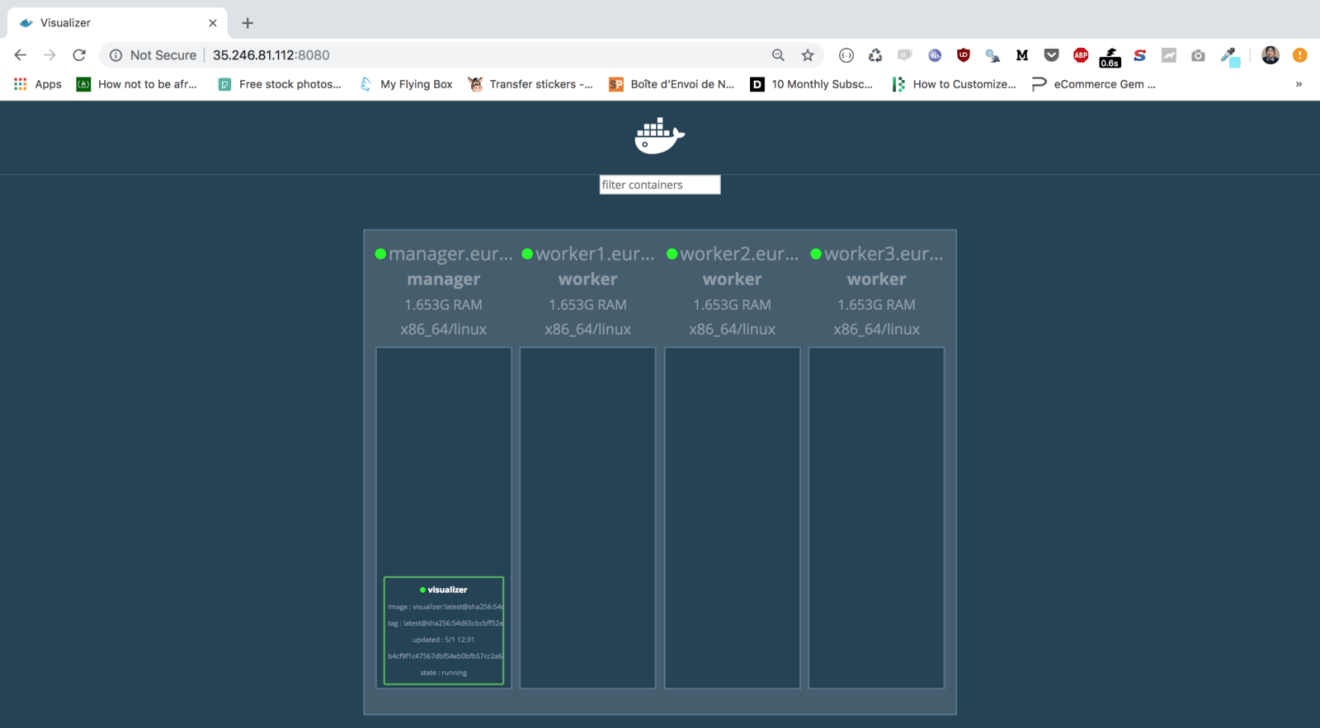
Task: Select the worker2.eur... node name
Action: pos(739,254)
